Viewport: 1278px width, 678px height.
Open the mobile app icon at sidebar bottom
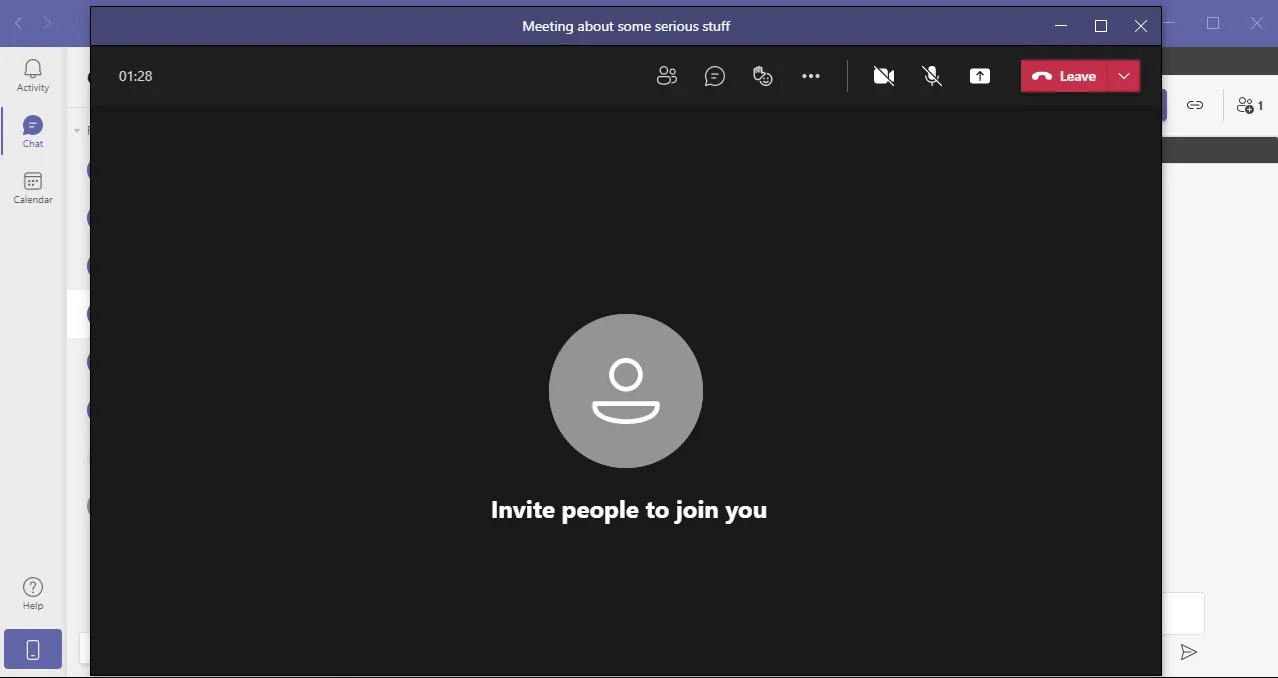tap(32, 649)
